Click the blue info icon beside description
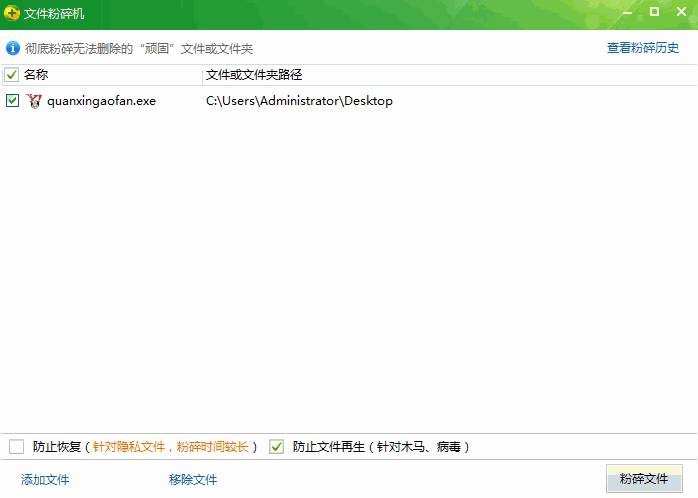The height and width of the screenshot is (498, 698). point(13,48)
